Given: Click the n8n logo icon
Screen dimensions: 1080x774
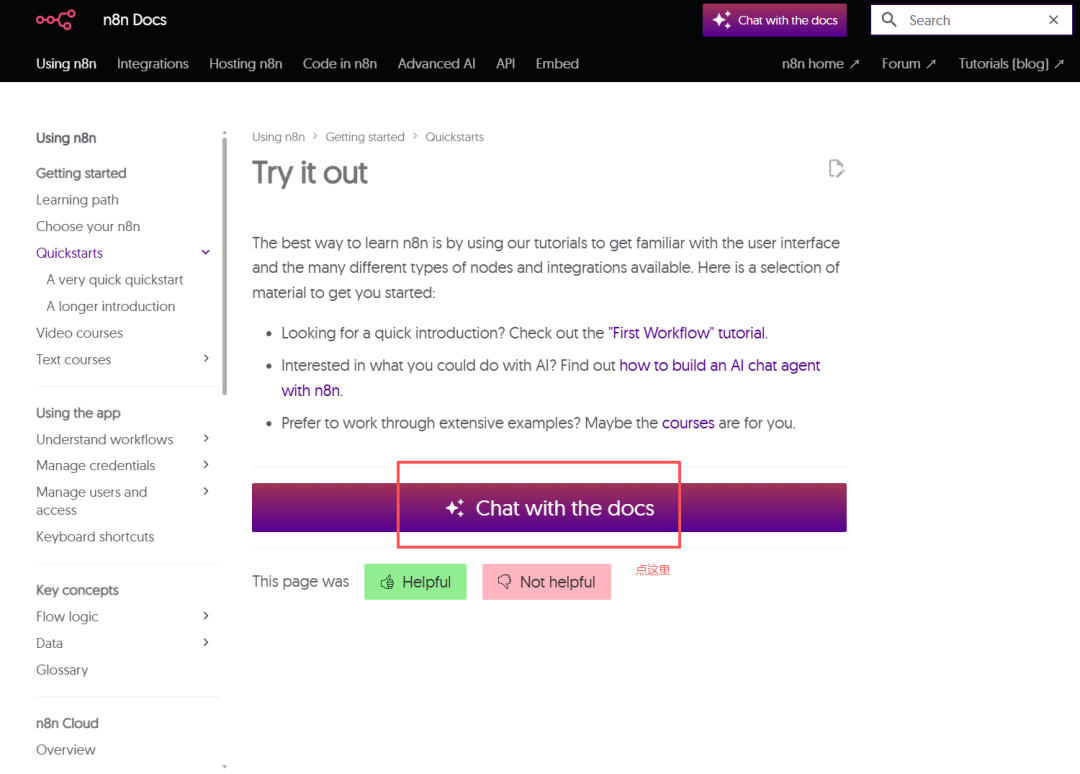Looking at the screenshot, I should [x=55, y=20].
